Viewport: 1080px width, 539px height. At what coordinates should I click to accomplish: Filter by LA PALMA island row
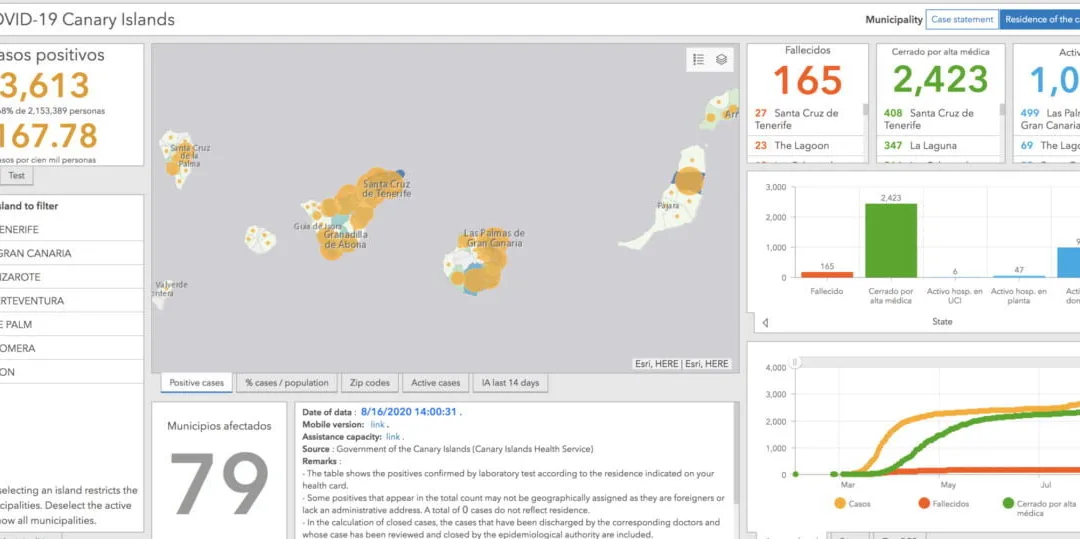coord(72,324)
